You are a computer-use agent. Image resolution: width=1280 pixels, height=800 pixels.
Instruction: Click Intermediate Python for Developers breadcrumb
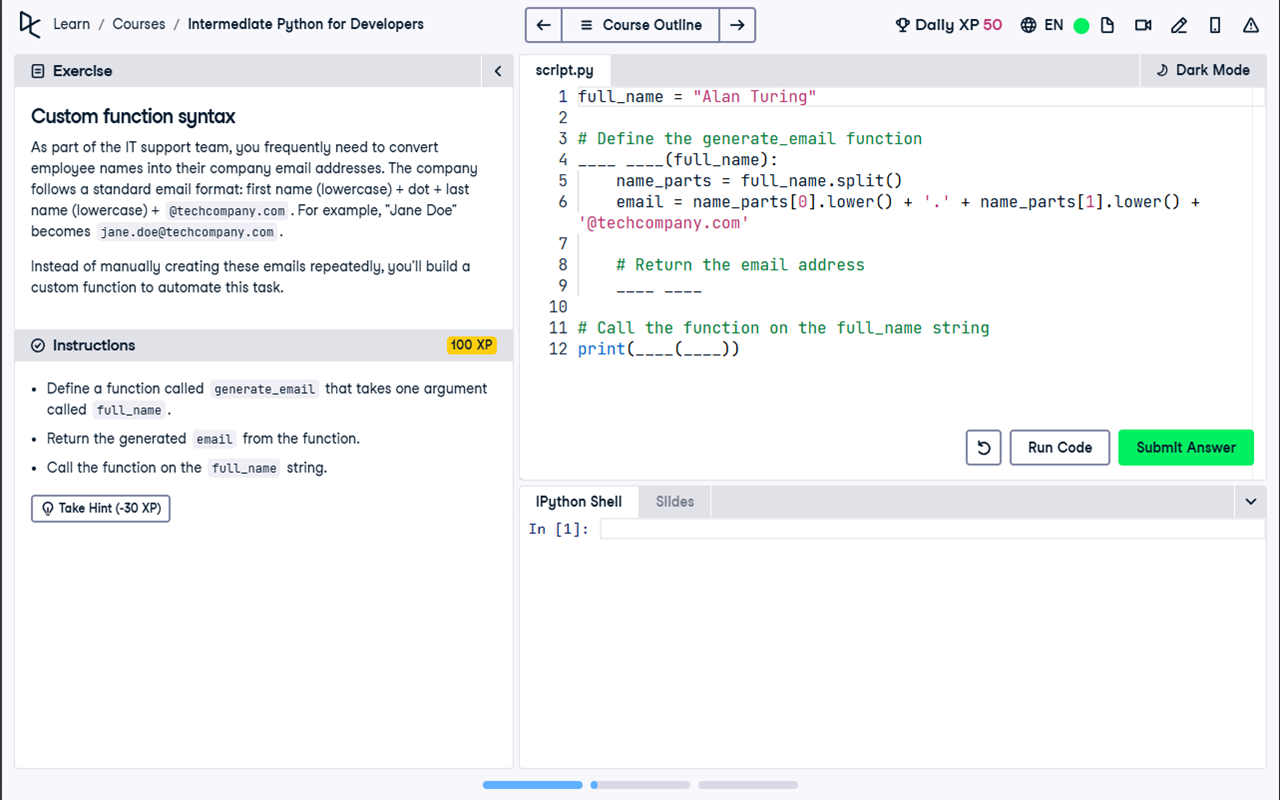tap(306, 24)
